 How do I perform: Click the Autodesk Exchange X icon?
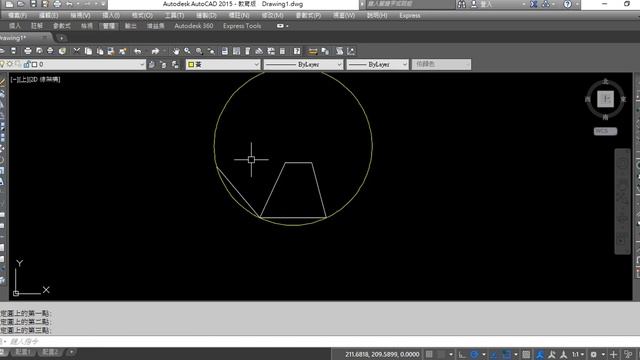coord(533,4)
